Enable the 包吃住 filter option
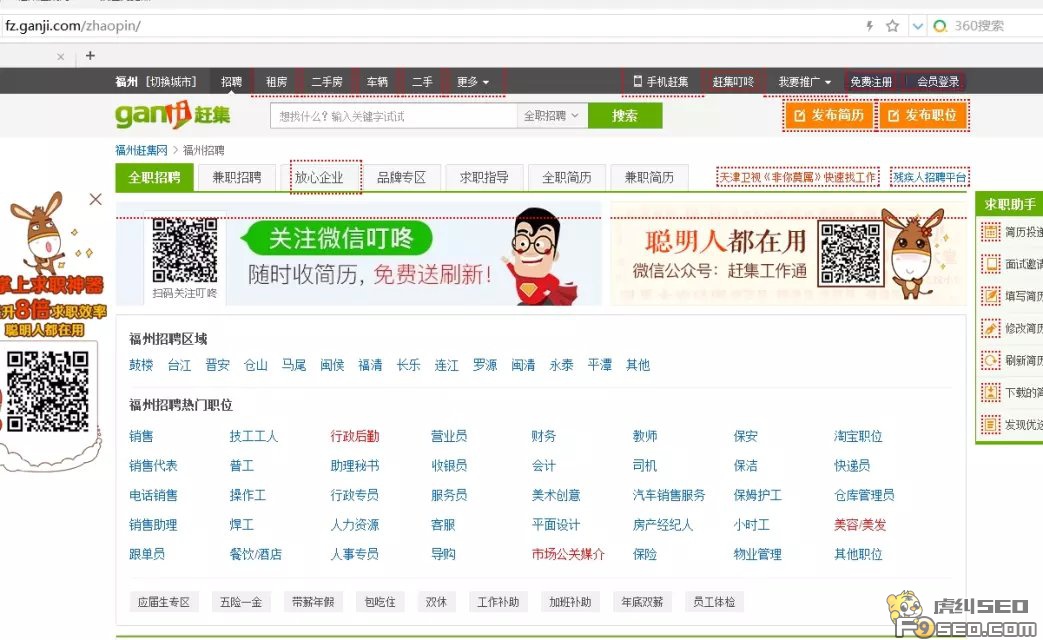Screen dimensions: 1043x640 coord(380,602)
